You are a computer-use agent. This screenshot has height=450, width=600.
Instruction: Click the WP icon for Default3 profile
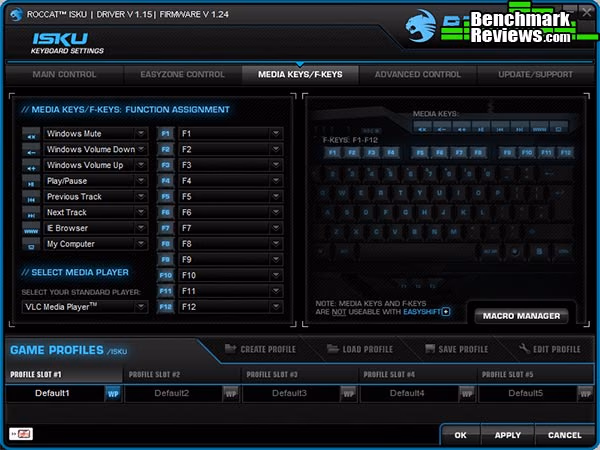[x=348, y=394]
